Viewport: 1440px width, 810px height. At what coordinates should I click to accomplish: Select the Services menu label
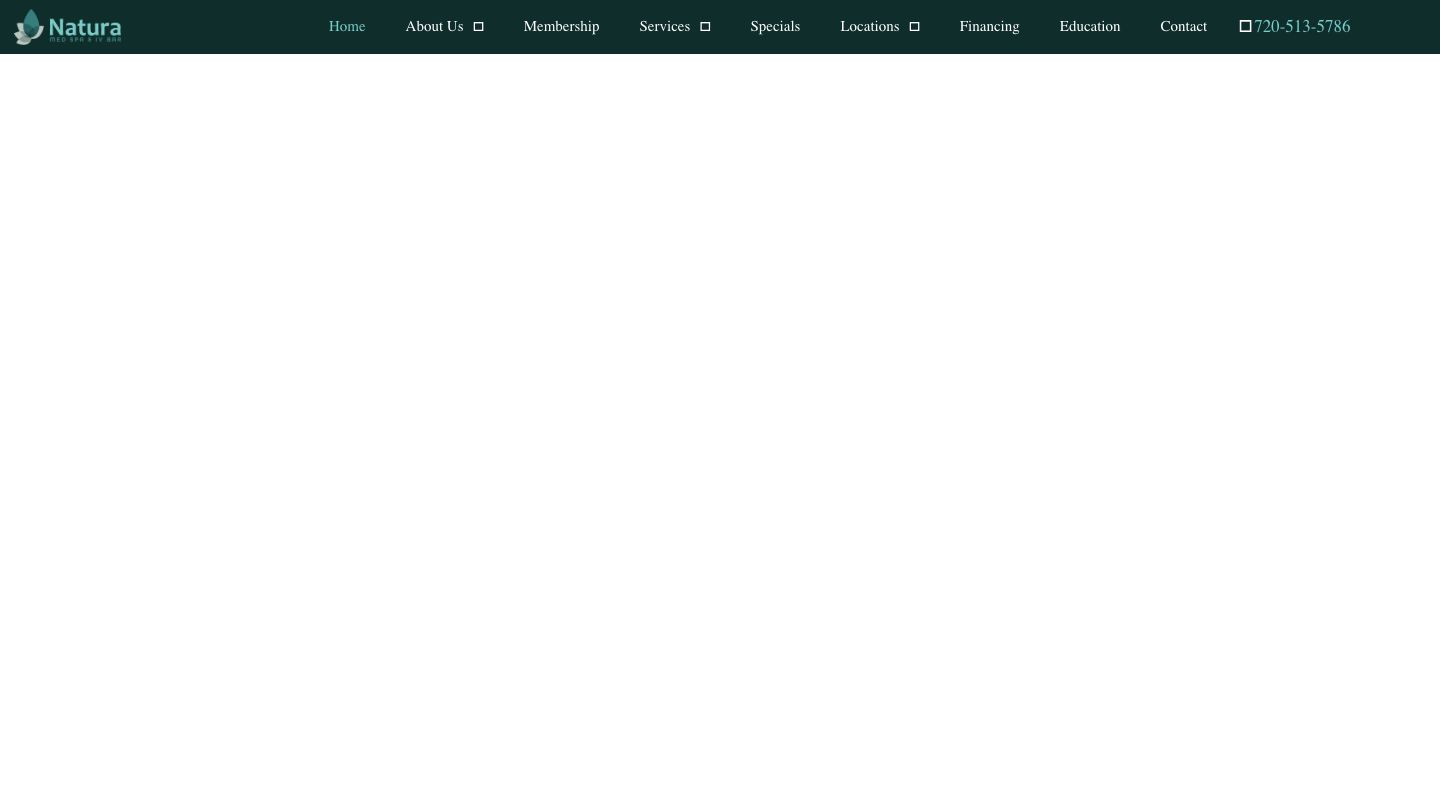coord(664,27)
